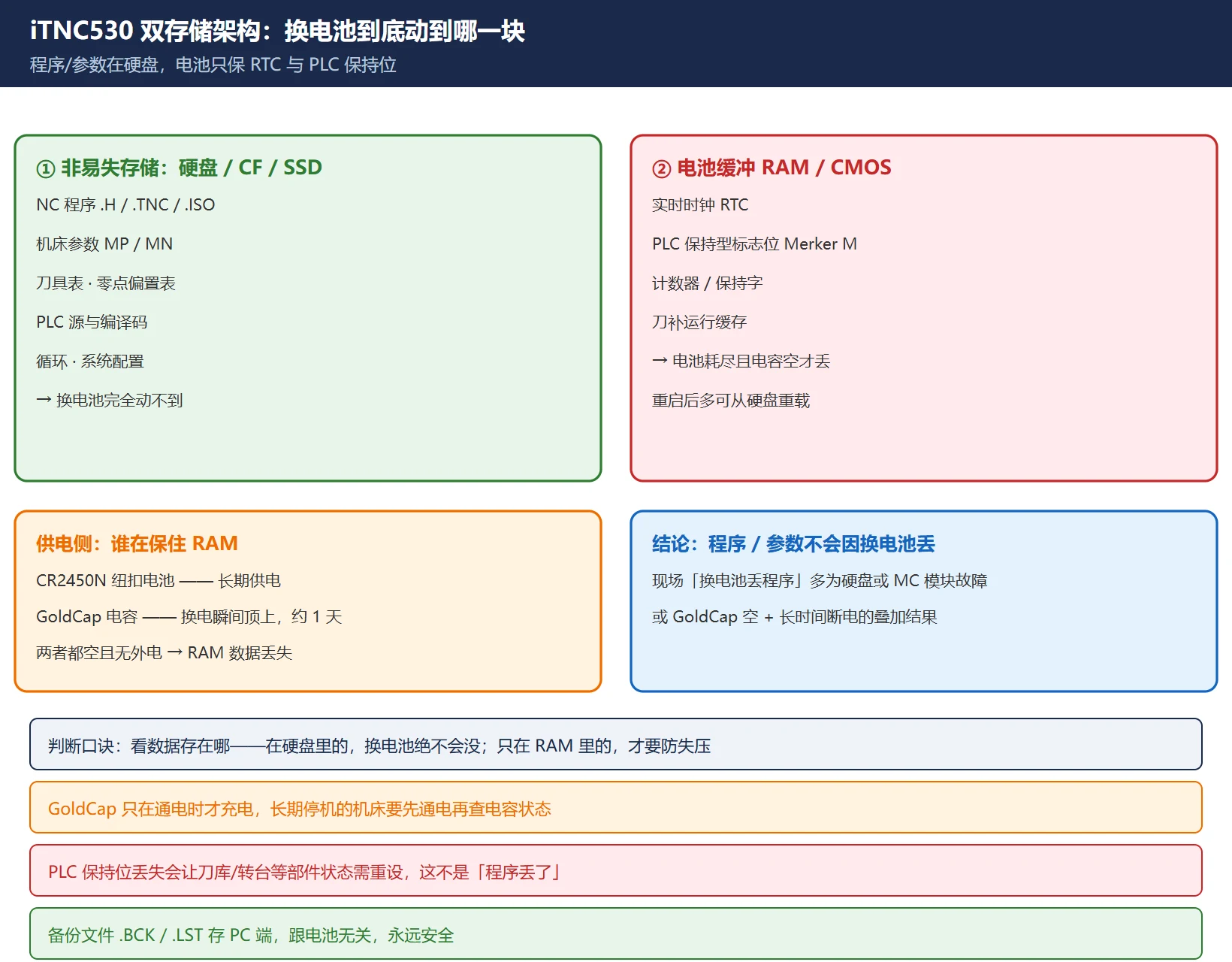Click heading 供电侧：谁在保住 RAM
The image size is (1232, 962).
click(x=137, y=543)
